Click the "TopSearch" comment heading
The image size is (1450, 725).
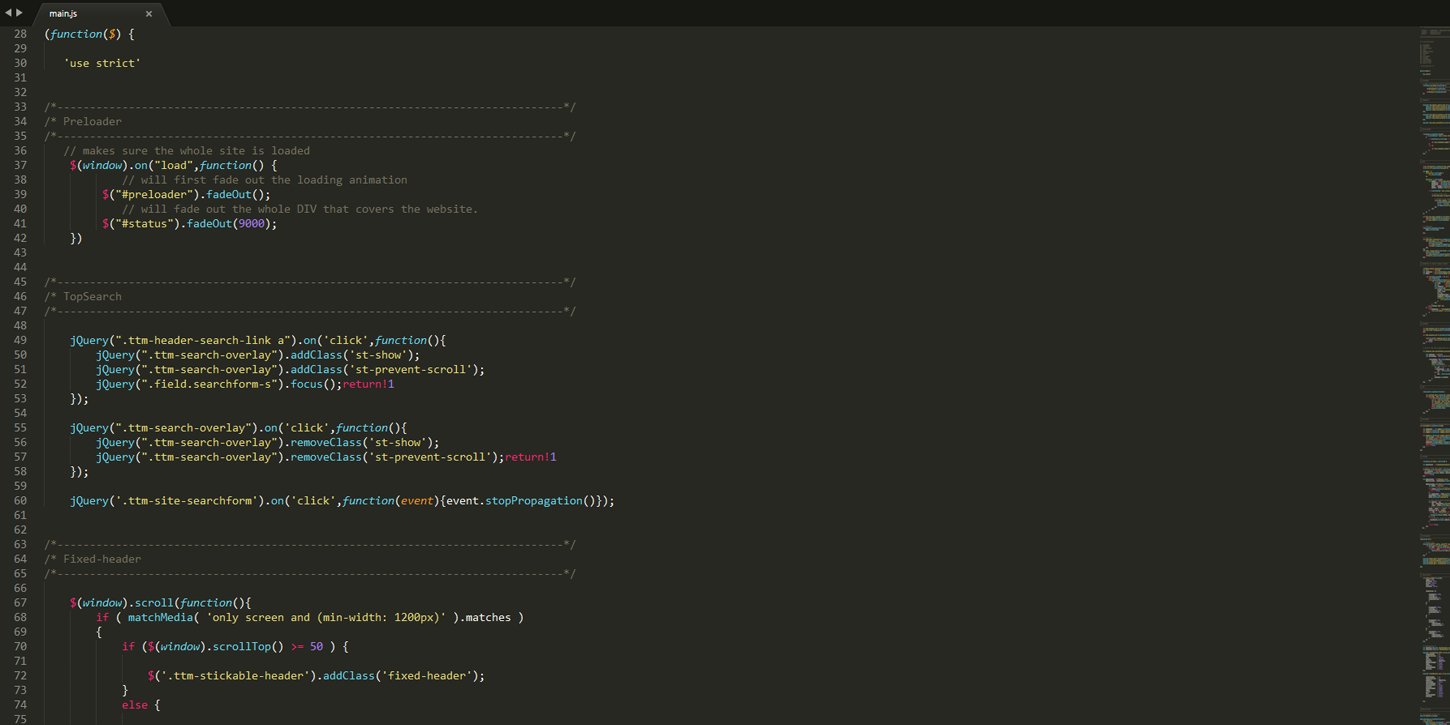(x=92, y=297)
